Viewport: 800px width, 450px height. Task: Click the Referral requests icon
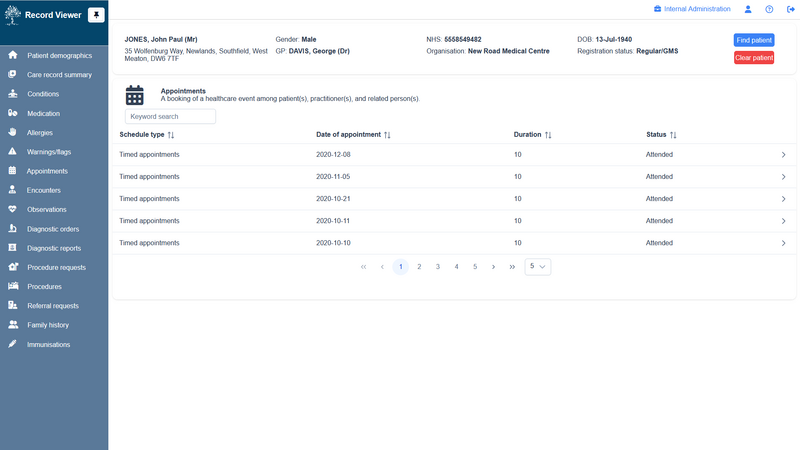13,305
